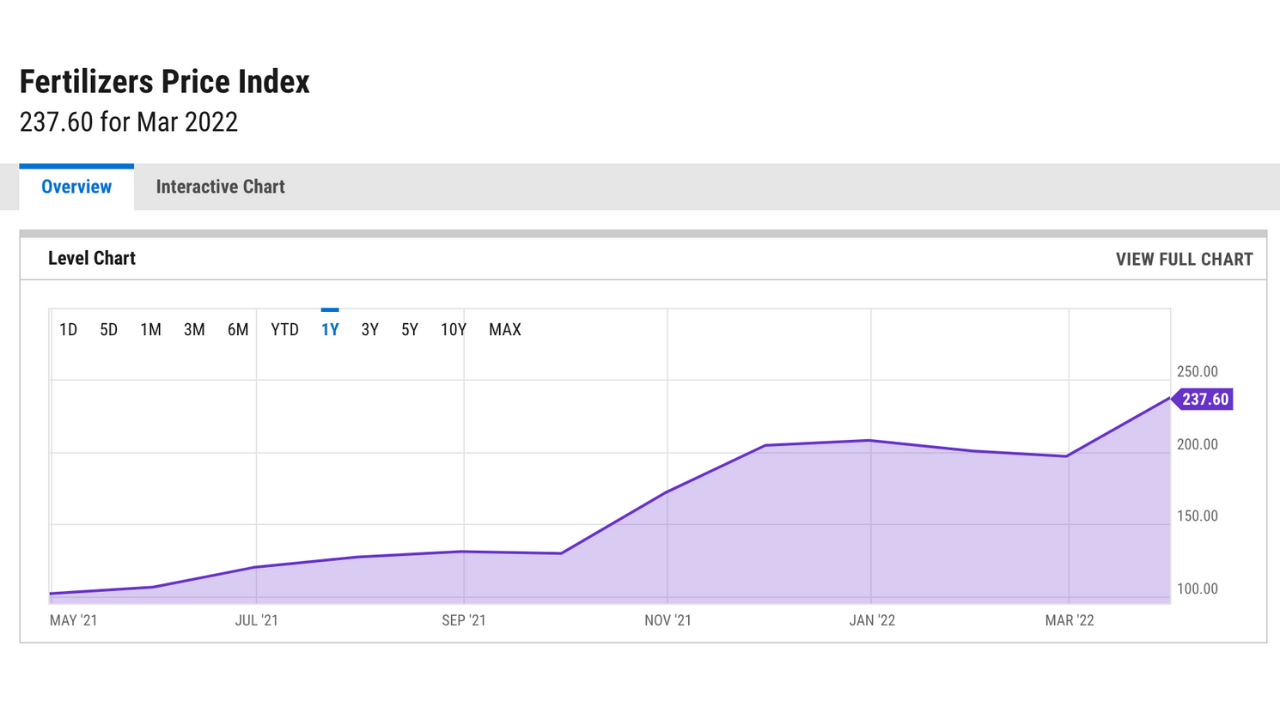This screenshot has width=1280, height=720.
Task: Click the active 1Y range
Action: [x=330, y=330]
